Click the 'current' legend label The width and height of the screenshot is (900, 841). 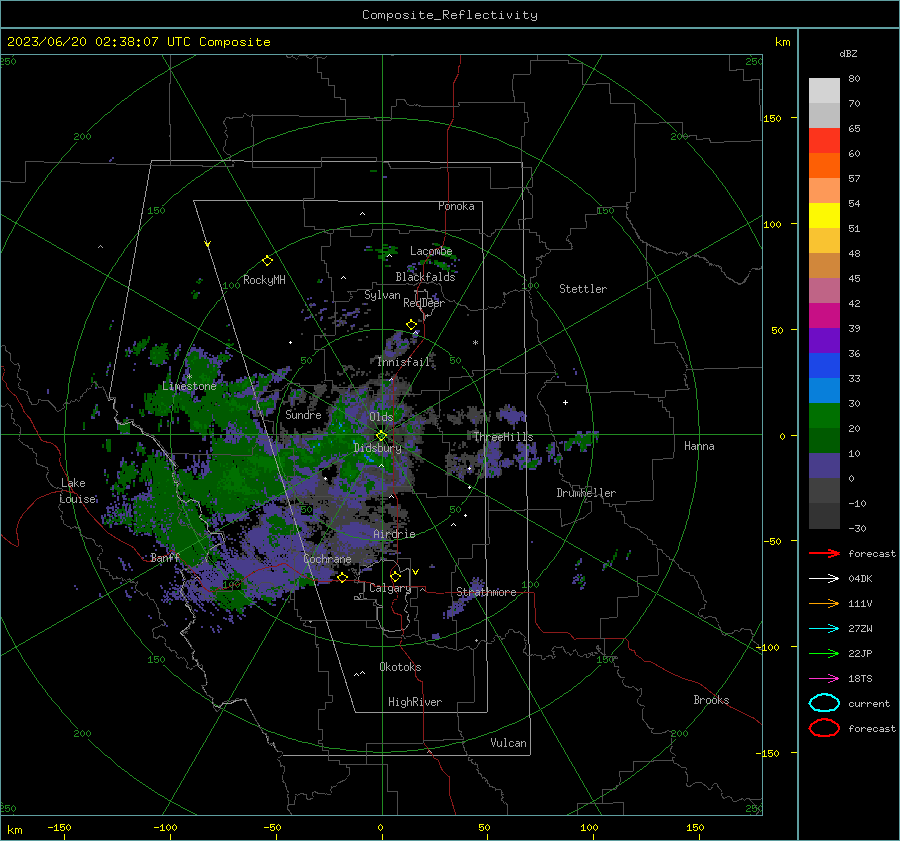tap(869, 704)
